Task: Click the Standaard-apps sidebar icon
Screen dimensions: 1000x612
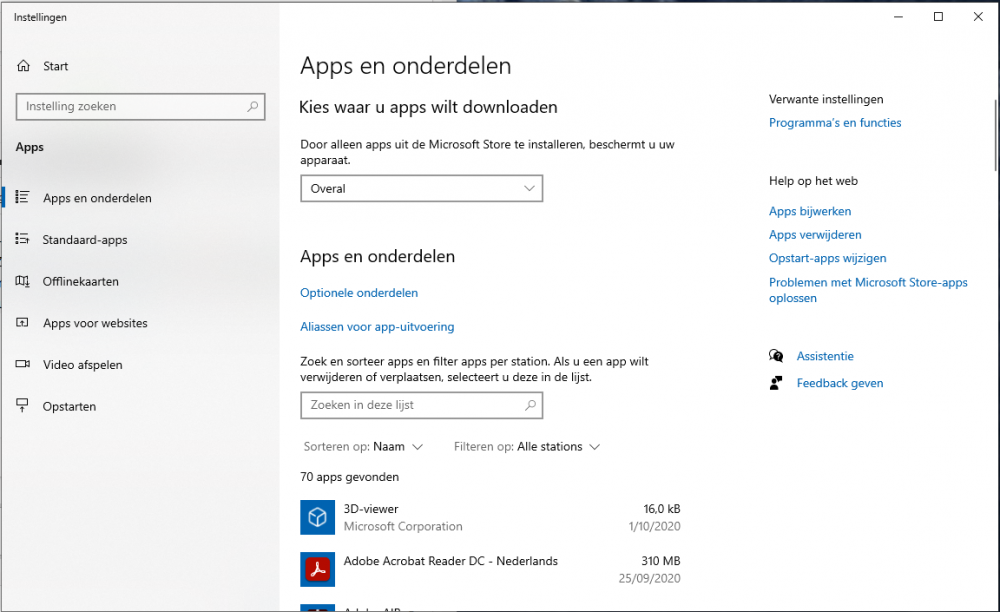Action: tap(23, 240)
